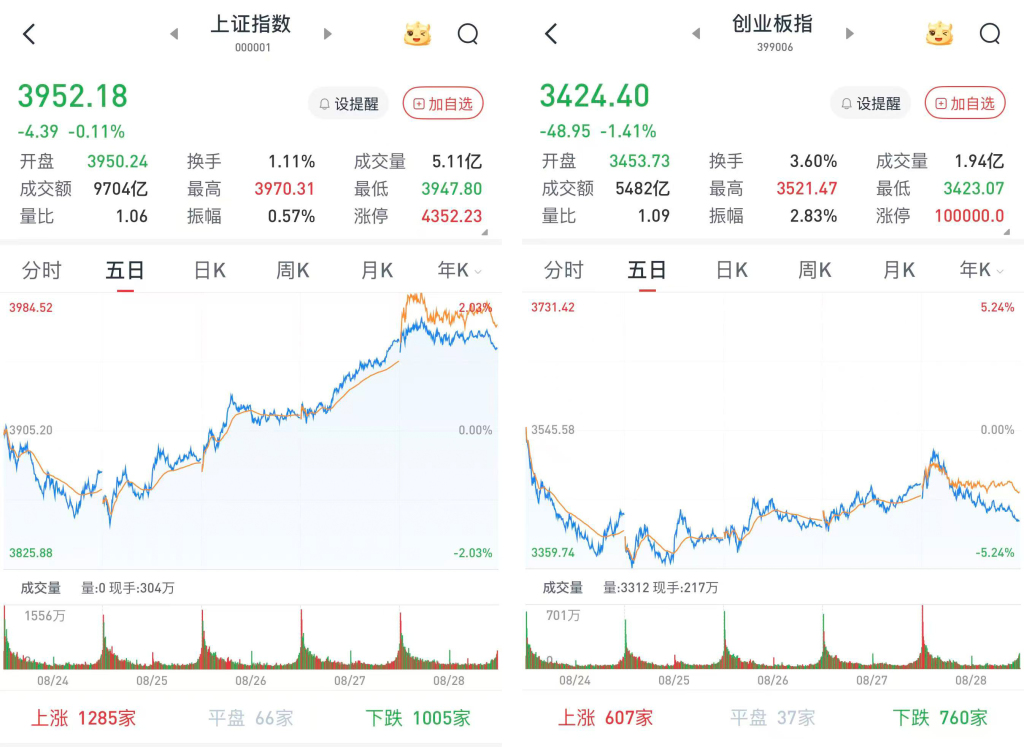1024x747 pixels.
Task: Tap the winking mascot icon beside 上证指数
Action: pyautogui.click(x=417, y=34)
